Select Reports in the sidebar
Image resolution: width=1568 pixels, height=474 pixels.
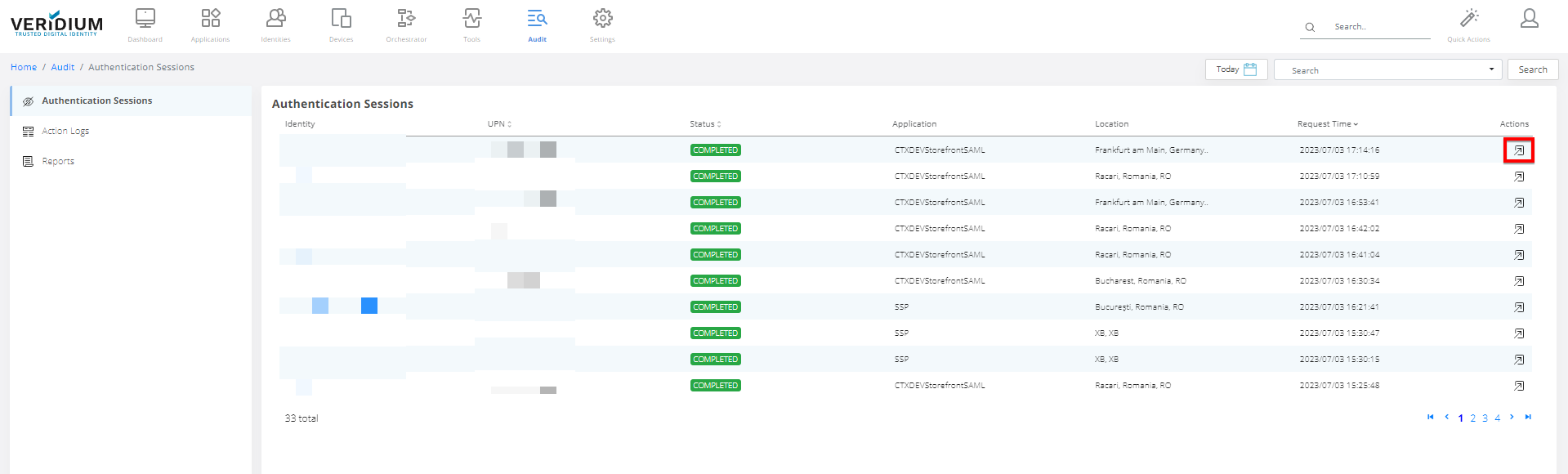click(58, 161)
